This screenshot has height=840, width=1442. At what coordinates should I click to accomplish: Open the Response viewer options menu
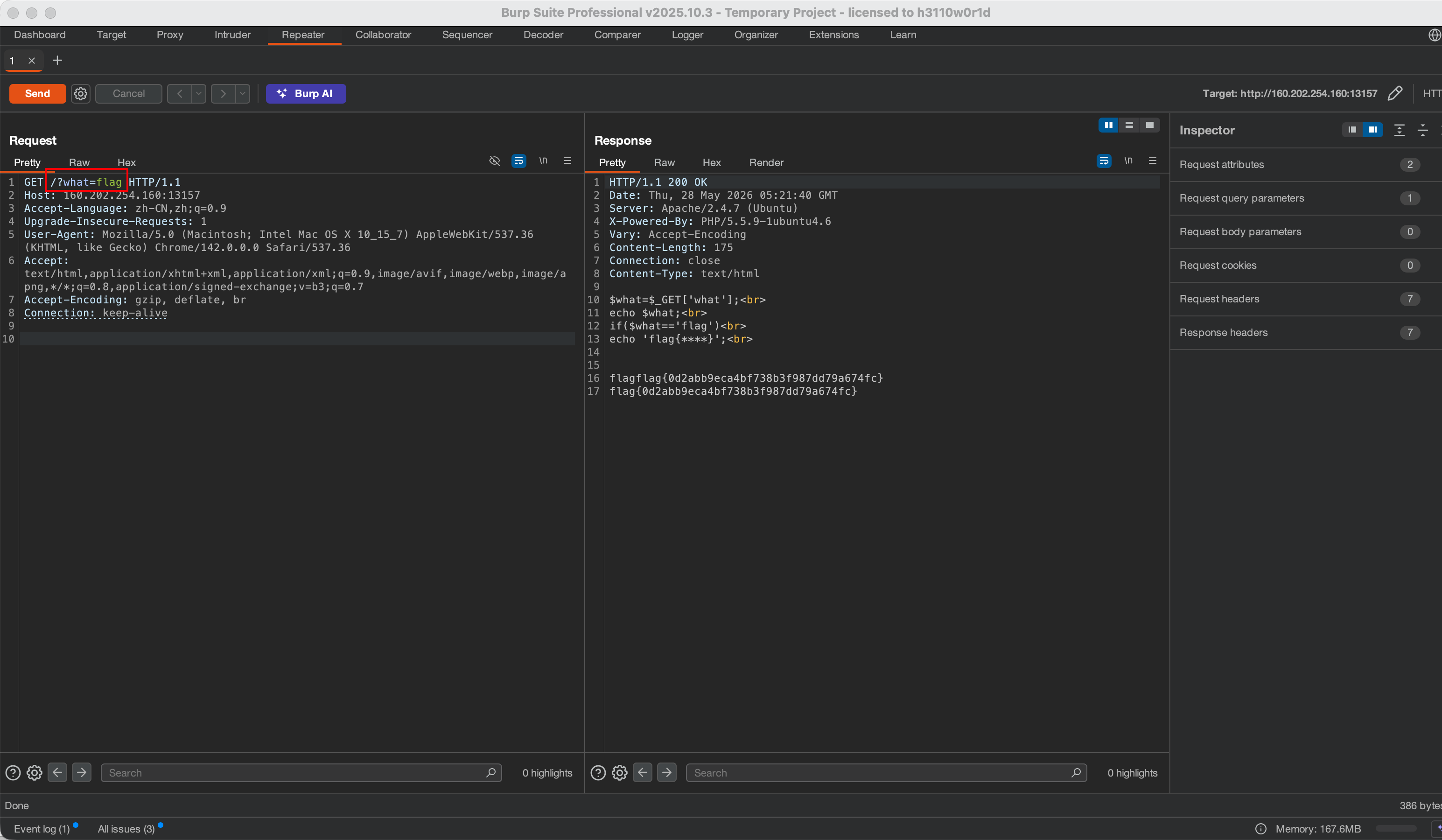pyautogui.click(x=1153, y=161)
